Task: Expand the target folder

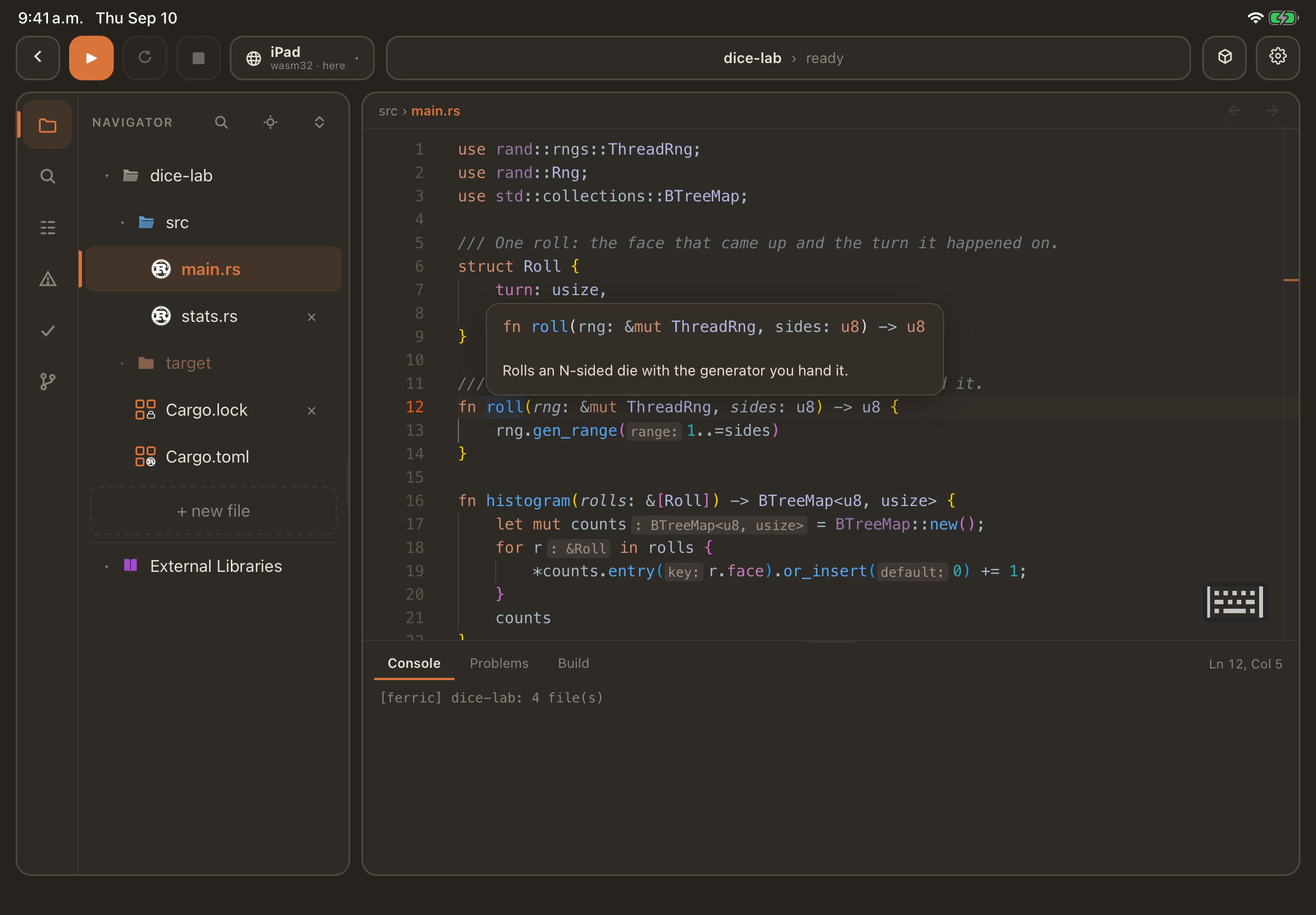Action: pos(122,363)
